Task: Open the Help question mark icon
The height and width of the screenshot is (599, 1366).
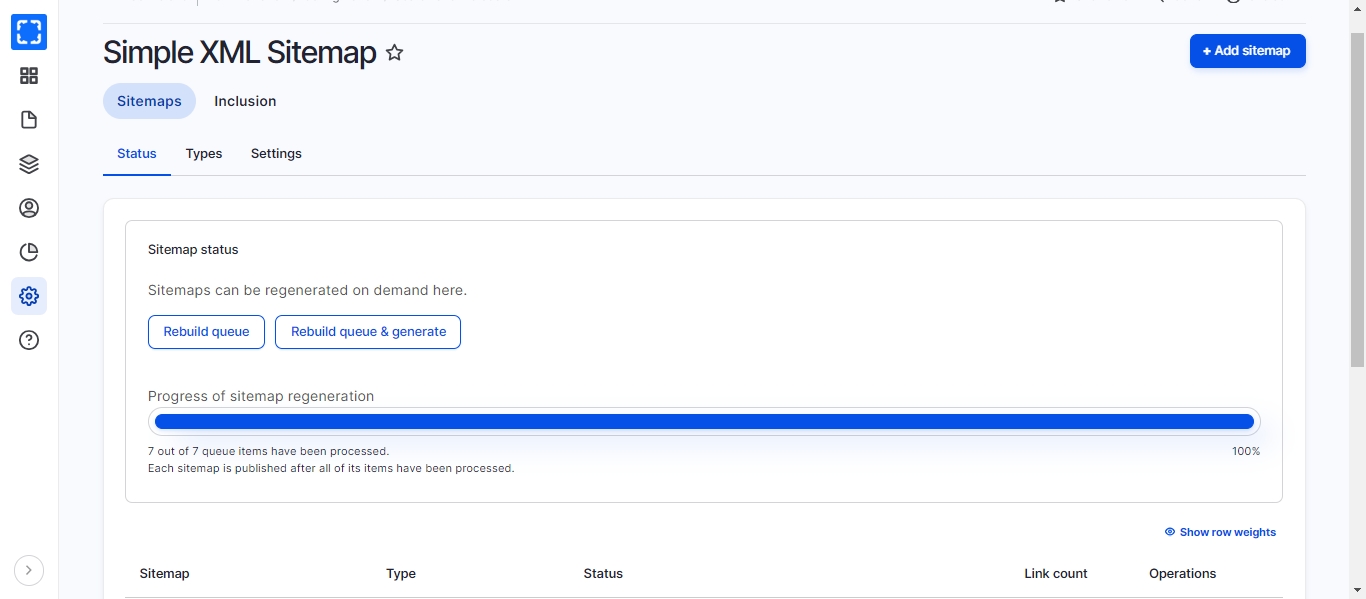Action: coord(29,340)
